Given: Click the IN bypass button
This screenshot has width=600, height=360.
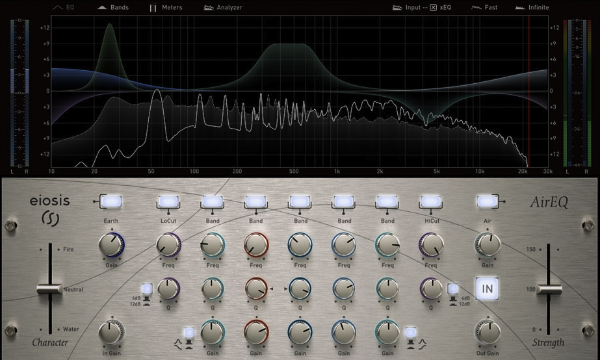Looking at the screenshot, I should (x=487, y=288).
